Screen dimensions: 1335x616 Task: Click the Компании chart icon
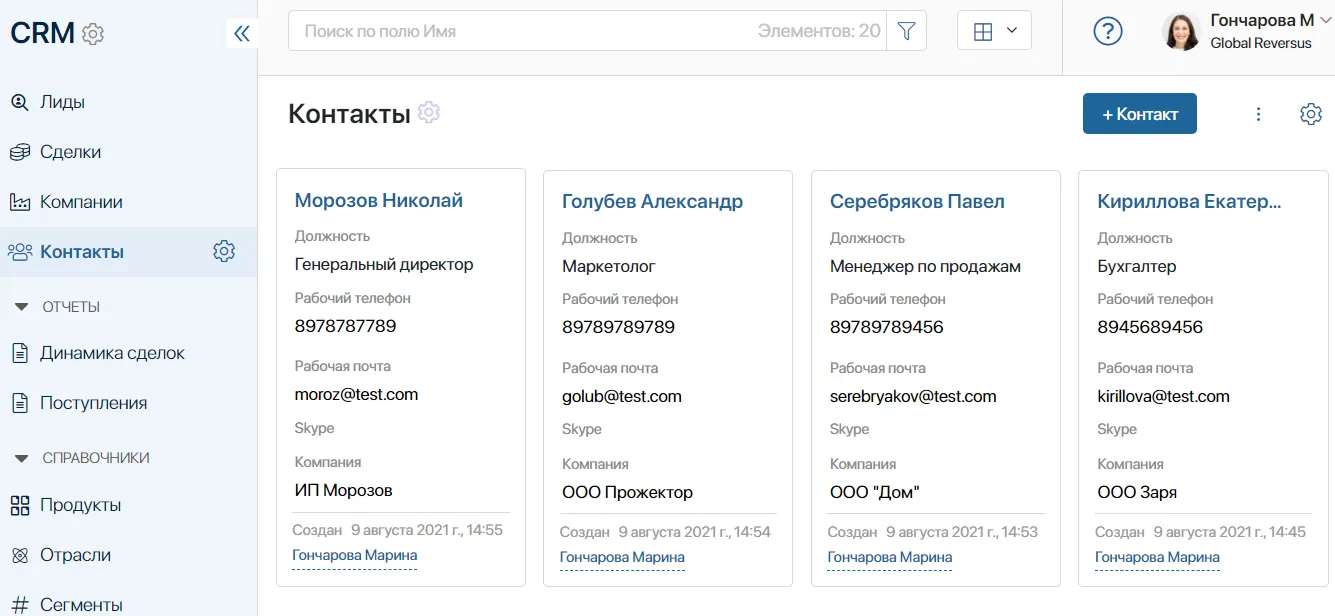[x=22, y=201]
